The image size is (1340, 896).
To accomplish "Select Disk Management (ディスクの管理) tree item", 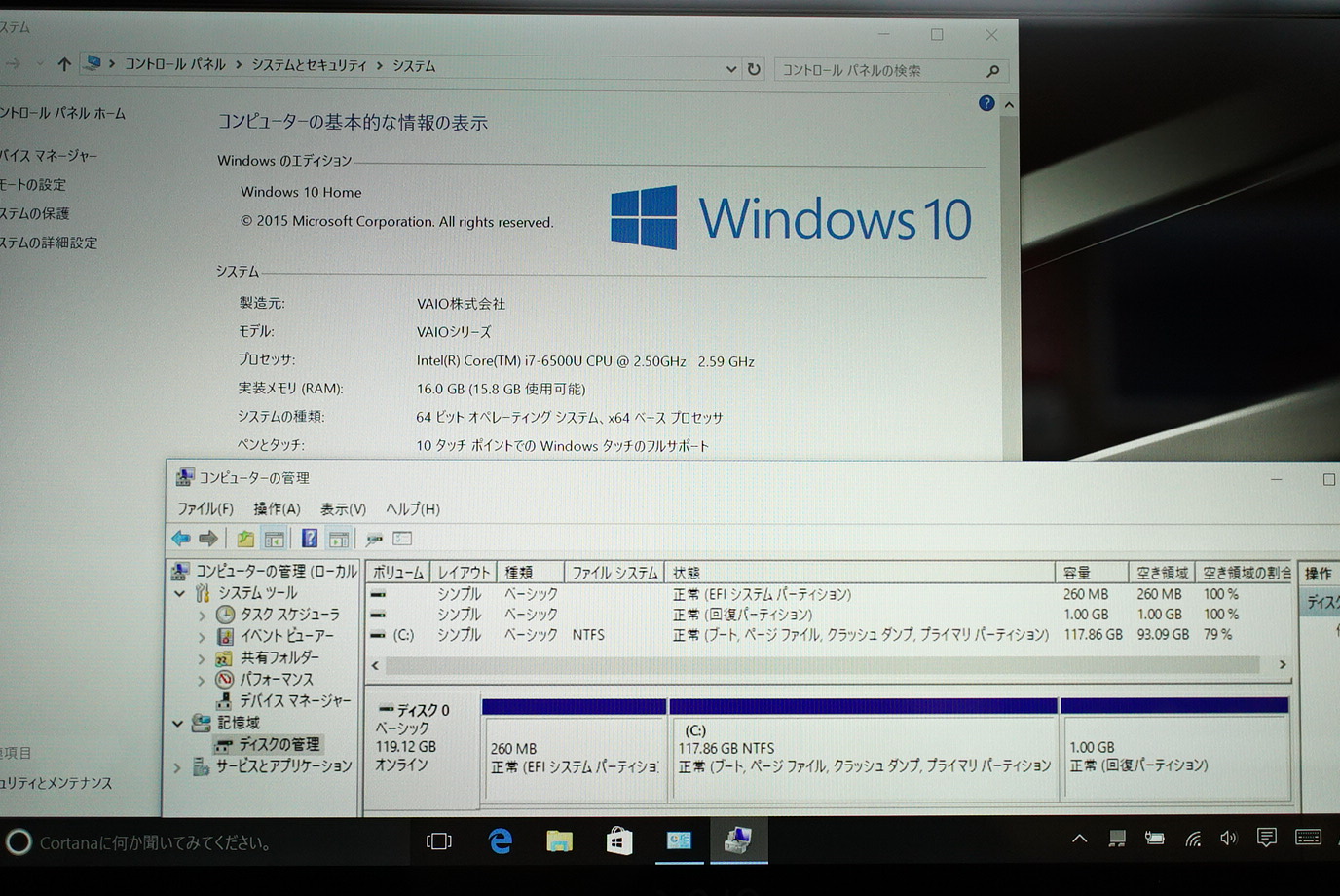I will pyautogui.click(x=279, y=744).
